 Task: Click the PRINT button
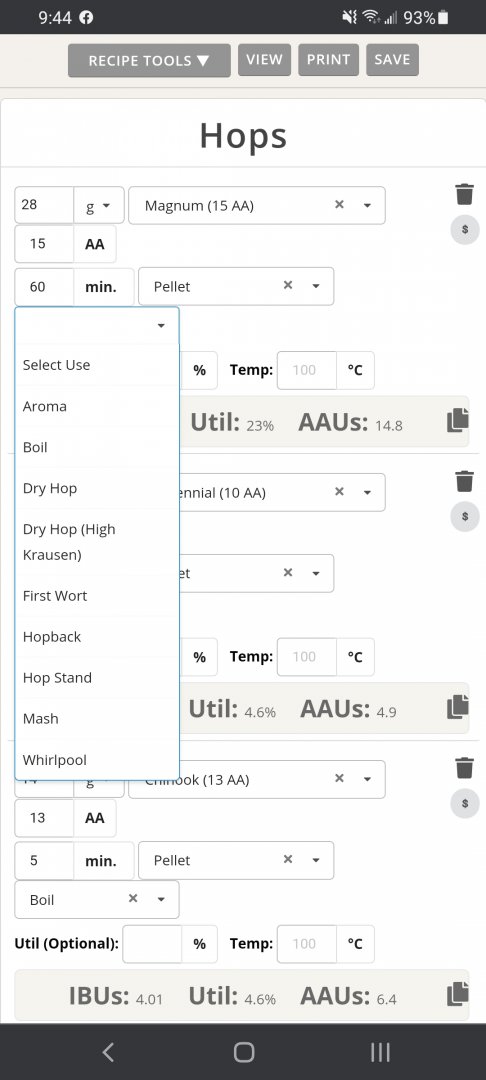click(x=328, y=60)
